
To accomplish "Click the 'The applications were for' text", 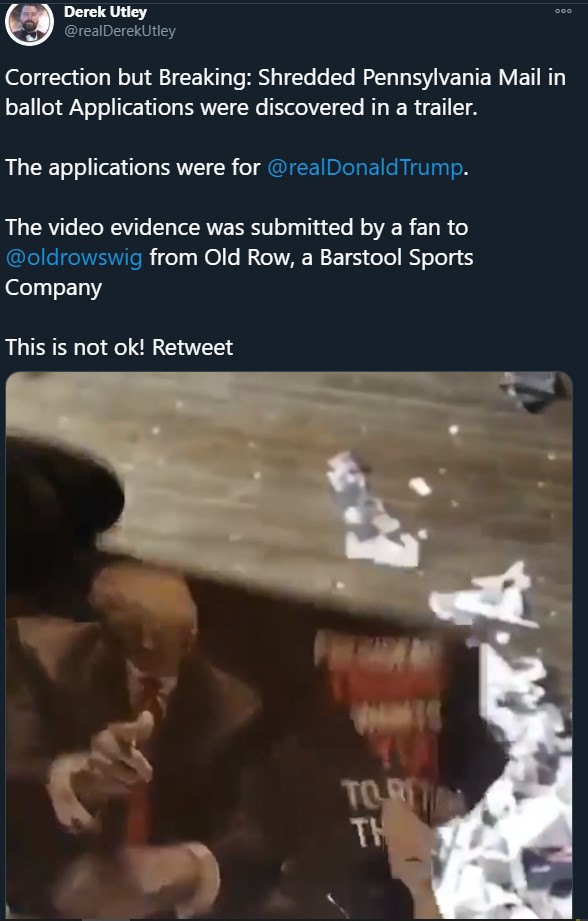I will [133, 167].
